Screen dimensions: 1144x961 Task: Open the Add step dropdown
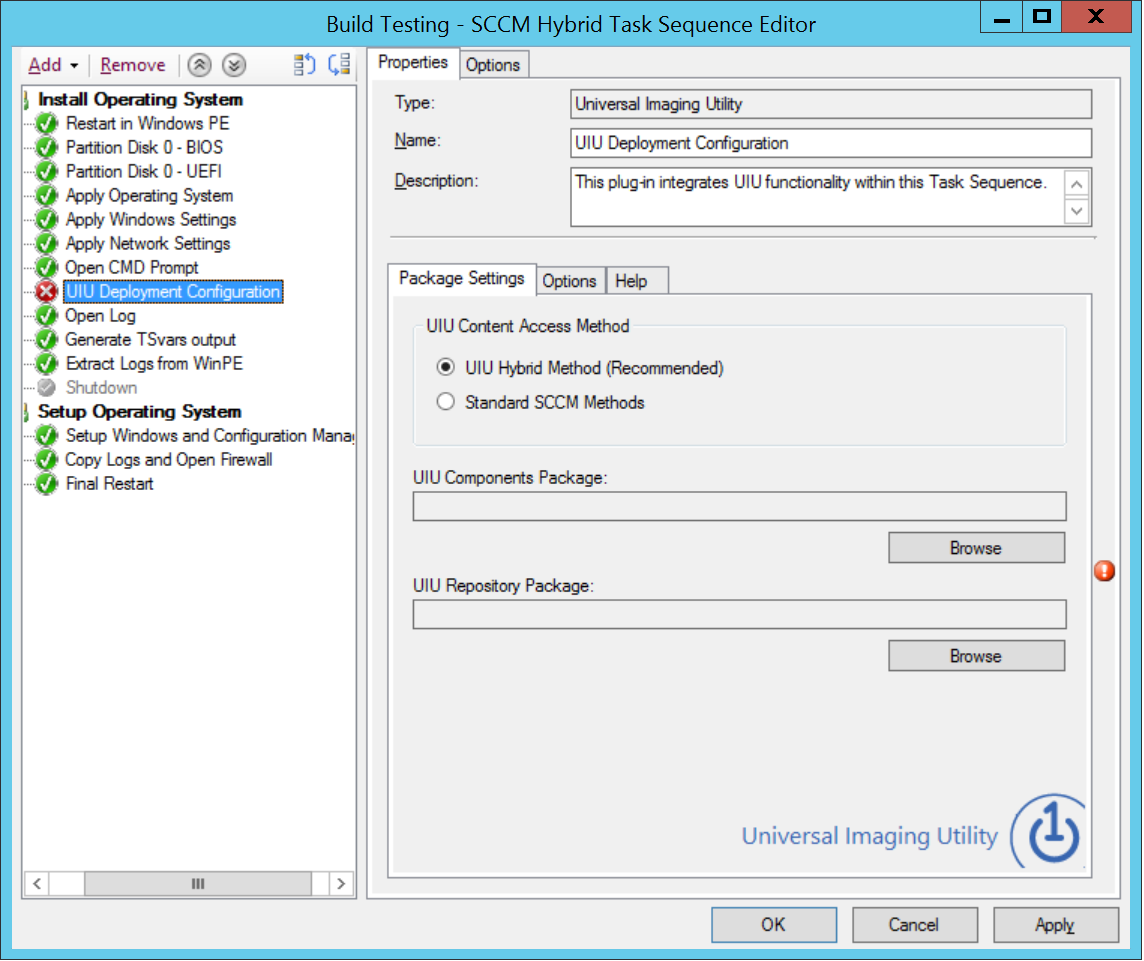point(53,65)
